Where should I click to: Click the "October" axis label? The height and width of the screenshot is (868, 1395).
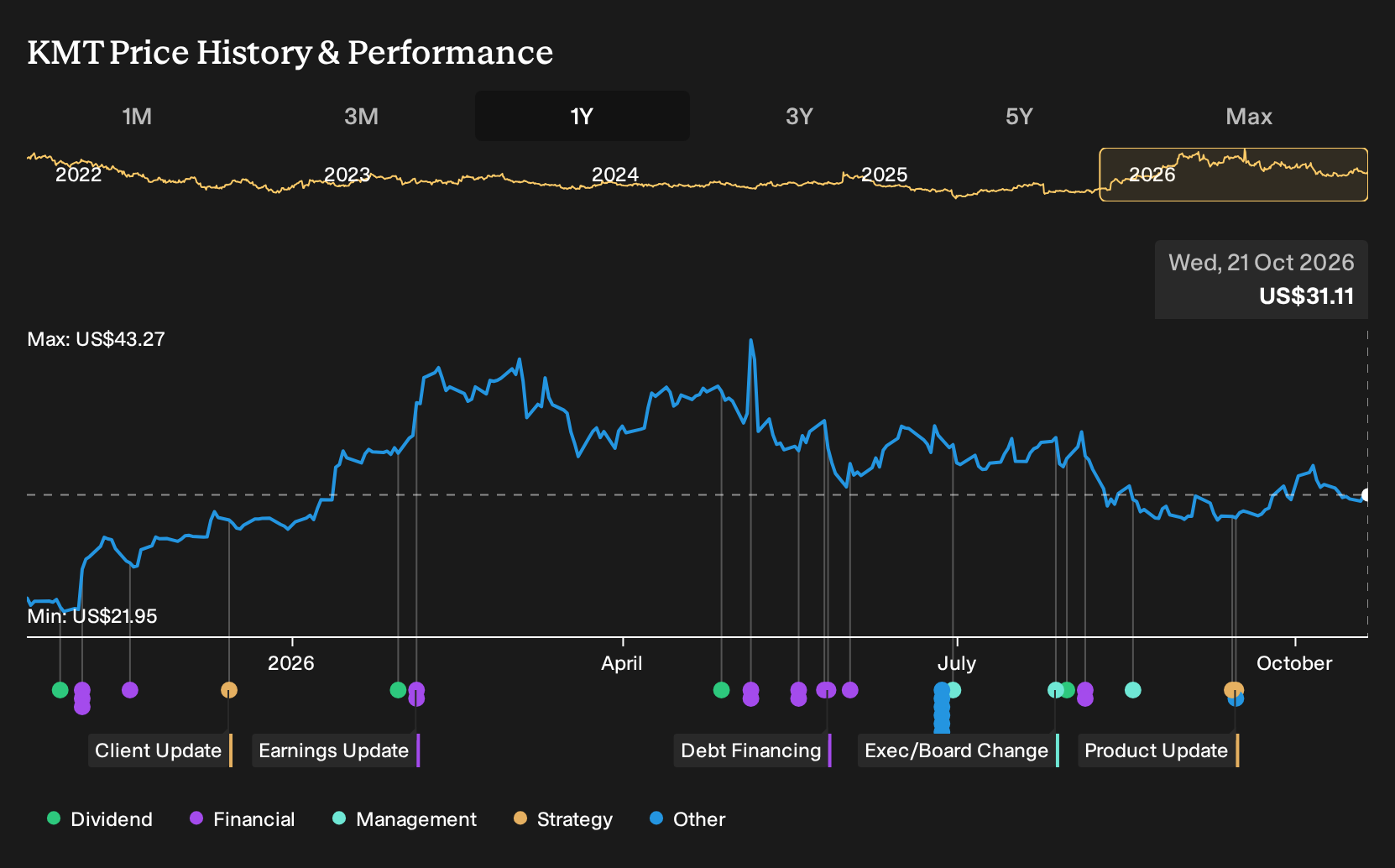click(x=1294, y=663)
